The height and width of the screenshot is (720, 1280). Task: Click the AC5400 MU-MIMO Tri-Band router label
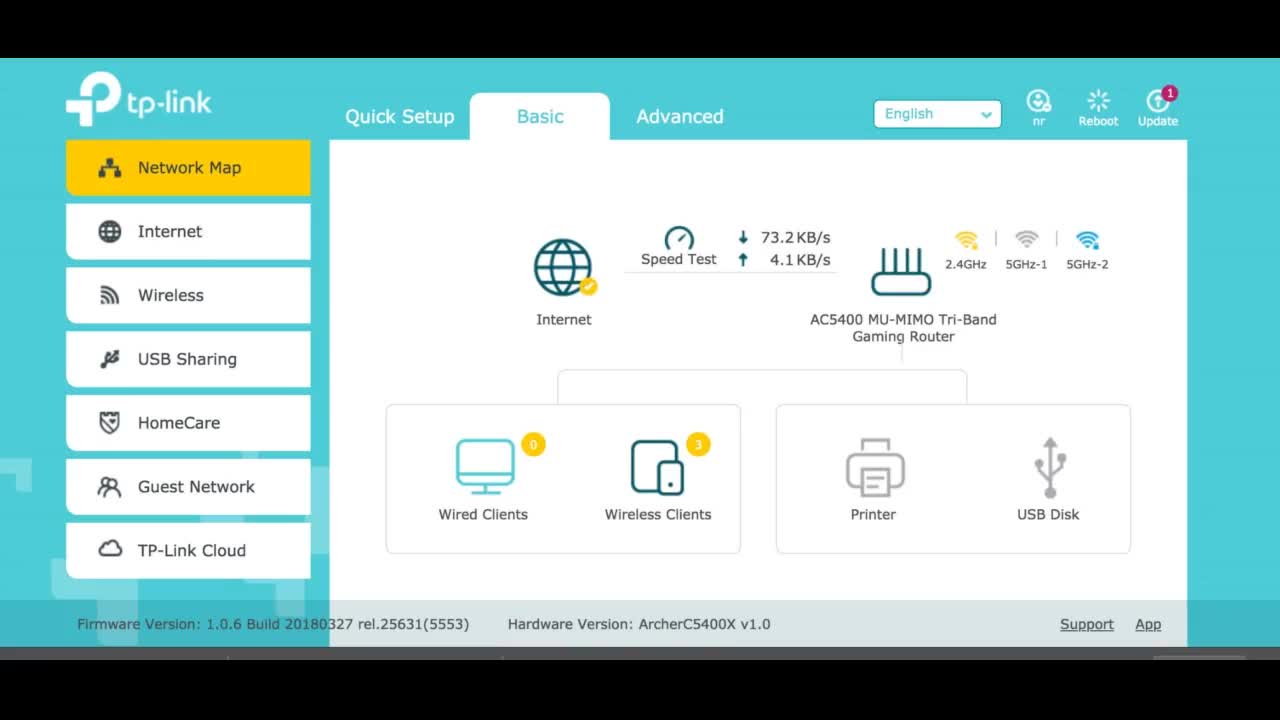(903, 328)
